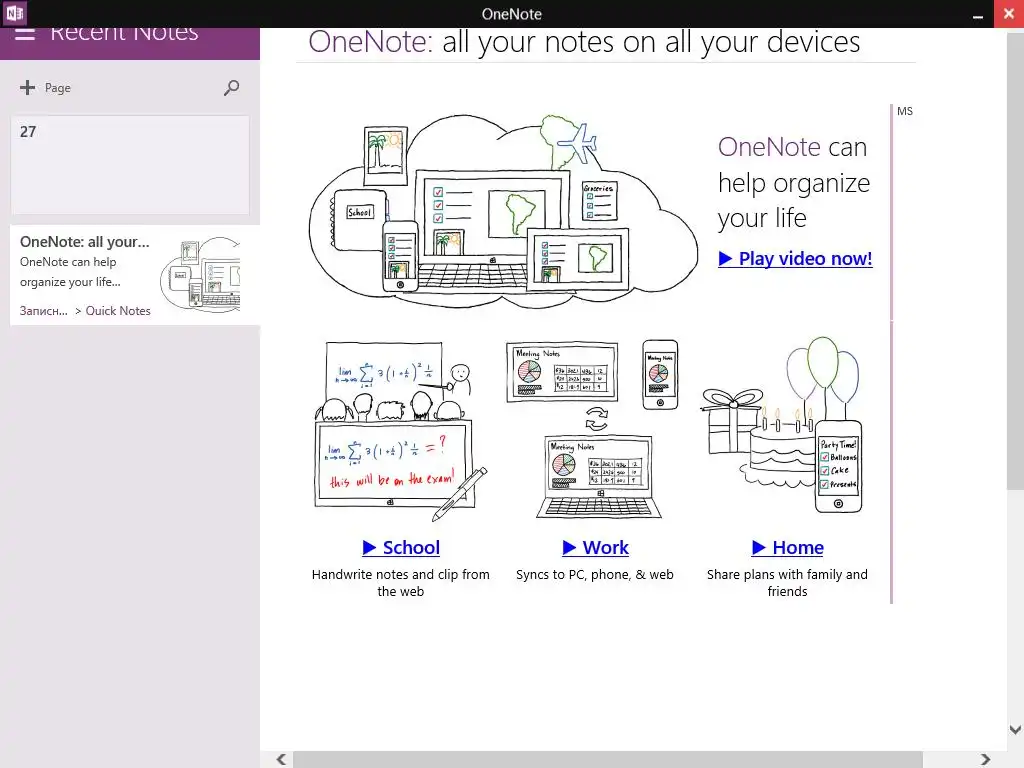Click the Home party cake illustration
Viewport: 1024px width, 768px height.
[782, 424]
